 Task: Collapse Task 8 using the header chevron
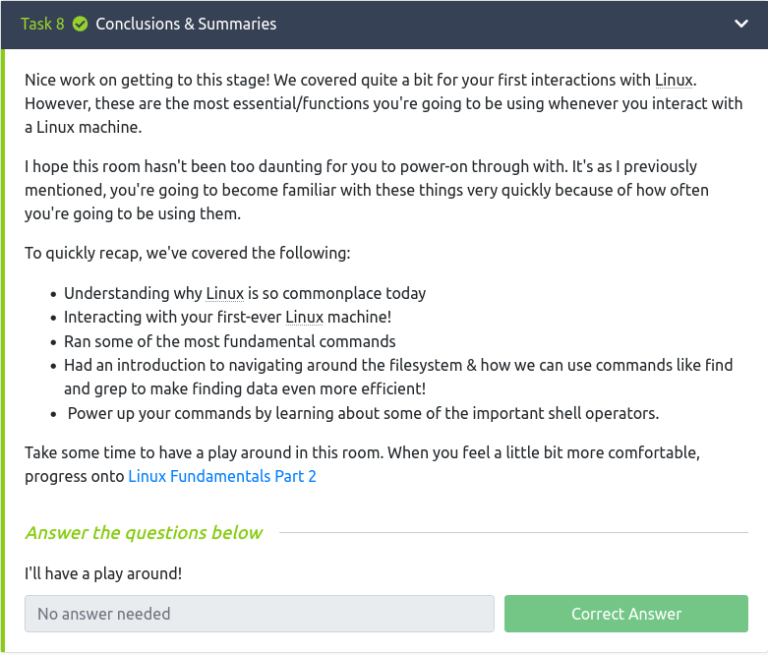(x=741, y=23)
